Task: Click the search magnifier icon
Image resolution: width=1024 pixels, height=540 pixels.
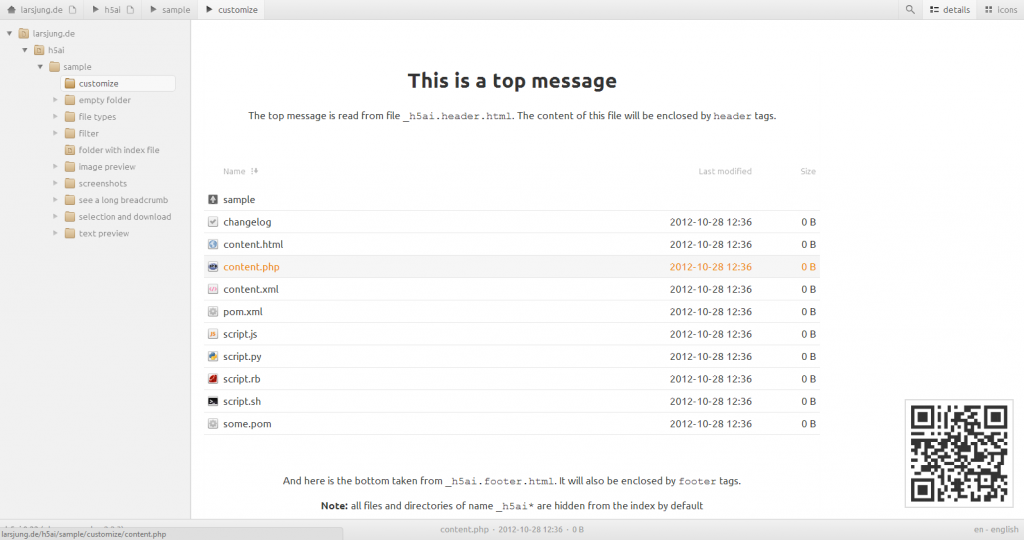Action: 910,9
